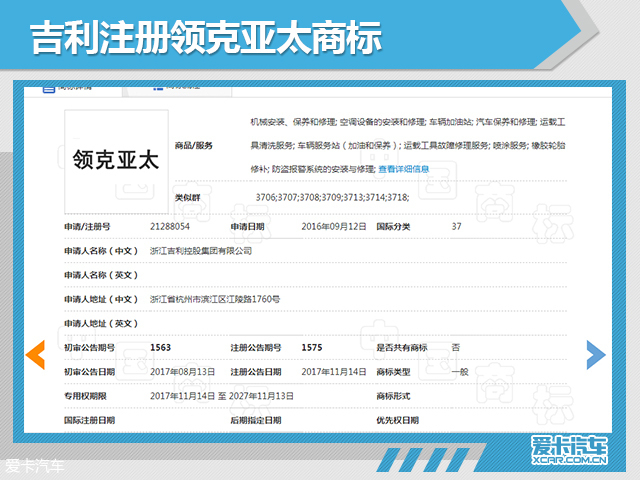
Task: Click the 专用权期限 label
Action: tap(85, 396)
